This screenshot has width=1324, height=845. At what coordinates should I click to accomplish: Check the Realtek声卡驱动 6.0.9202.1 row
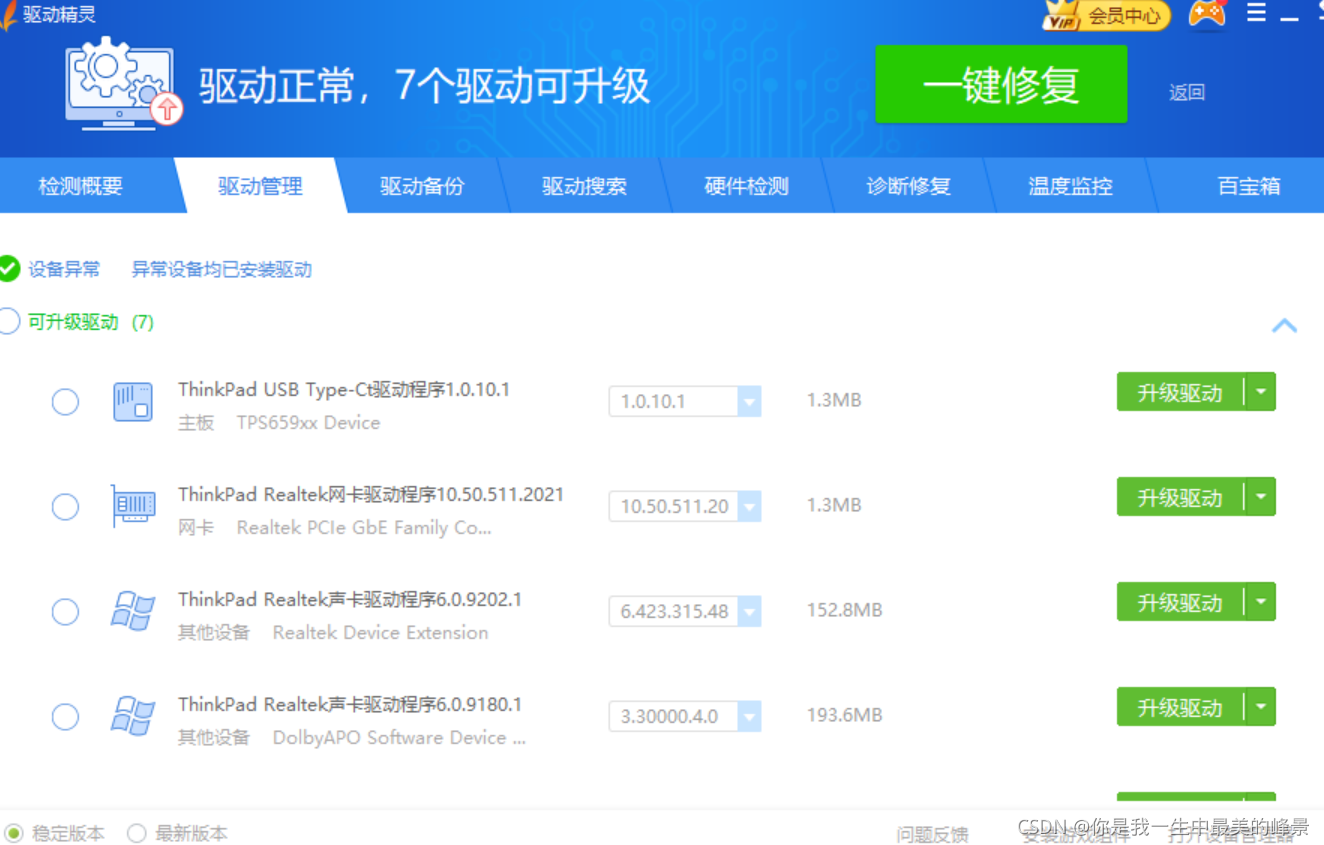[65, 612]
